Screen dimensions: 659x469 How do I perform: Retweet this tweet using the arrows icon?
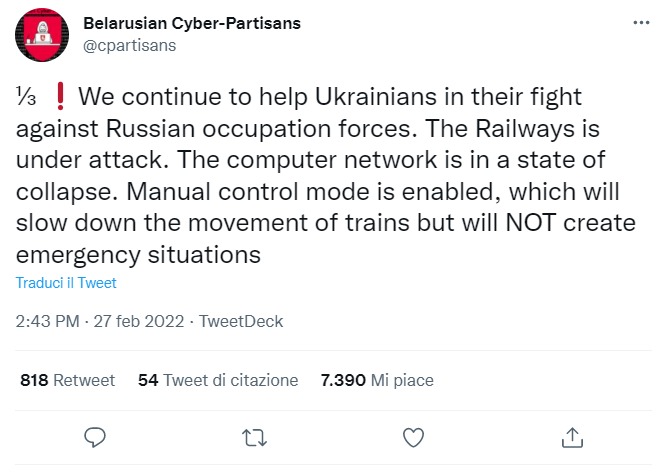[x=254, y=437]
